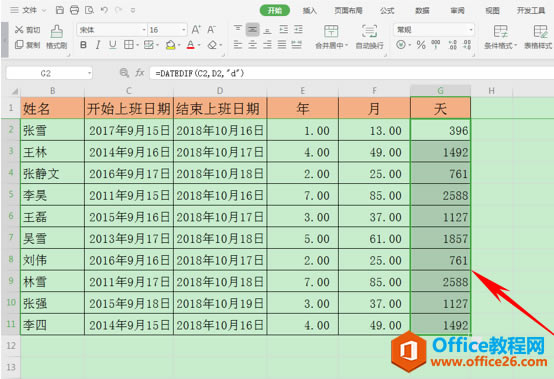Click the formula bar with DATEDIF formula
This screenshot has height=379, width=554.
tap(352, 73)
